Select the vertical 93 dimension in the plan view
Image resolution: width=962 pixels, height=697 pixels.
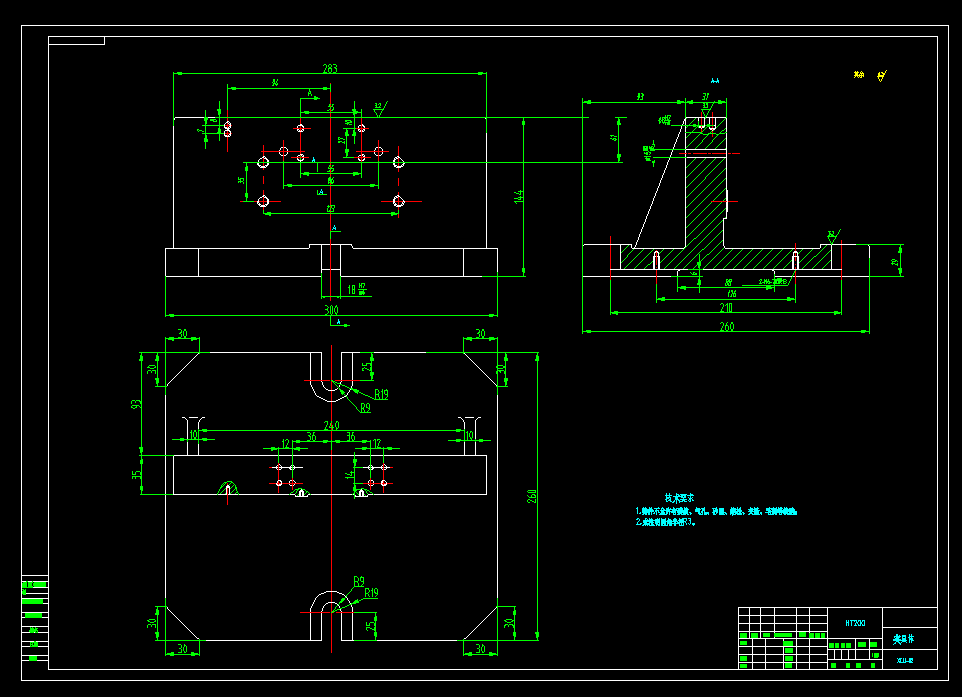(136, 404)
